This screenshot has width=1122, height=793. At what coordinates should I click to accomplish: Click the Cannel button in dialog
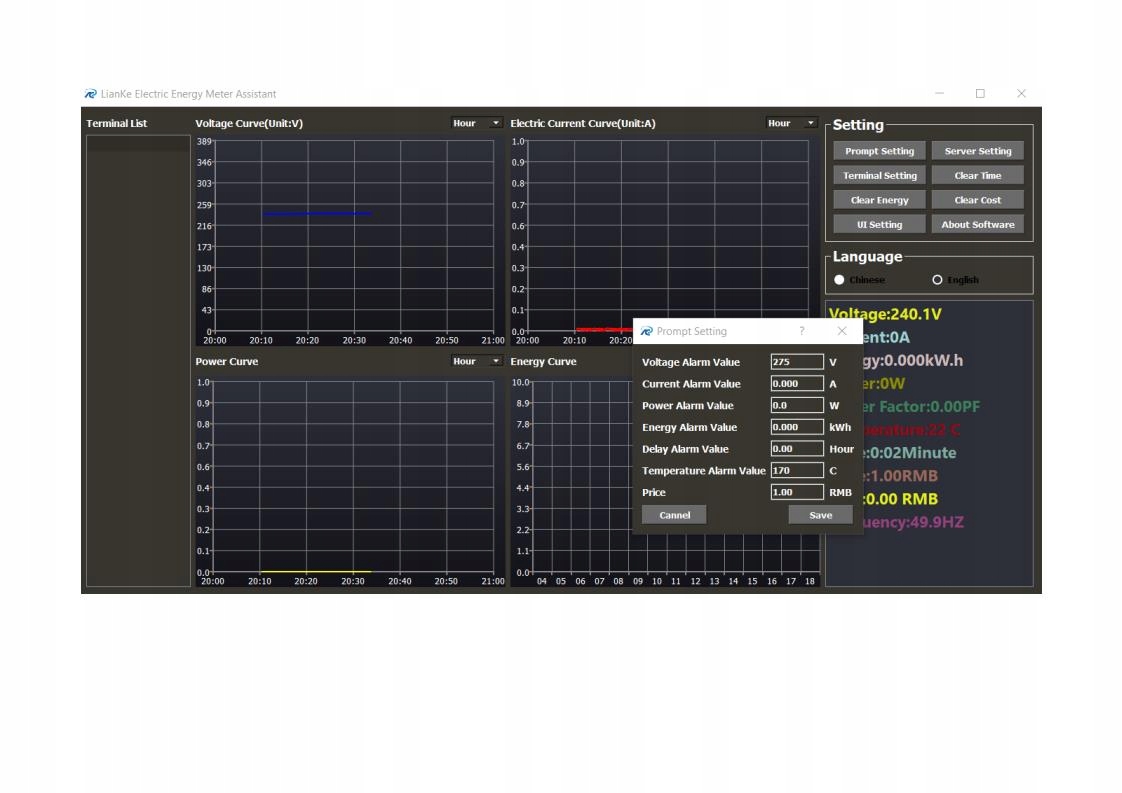point(674,515)
